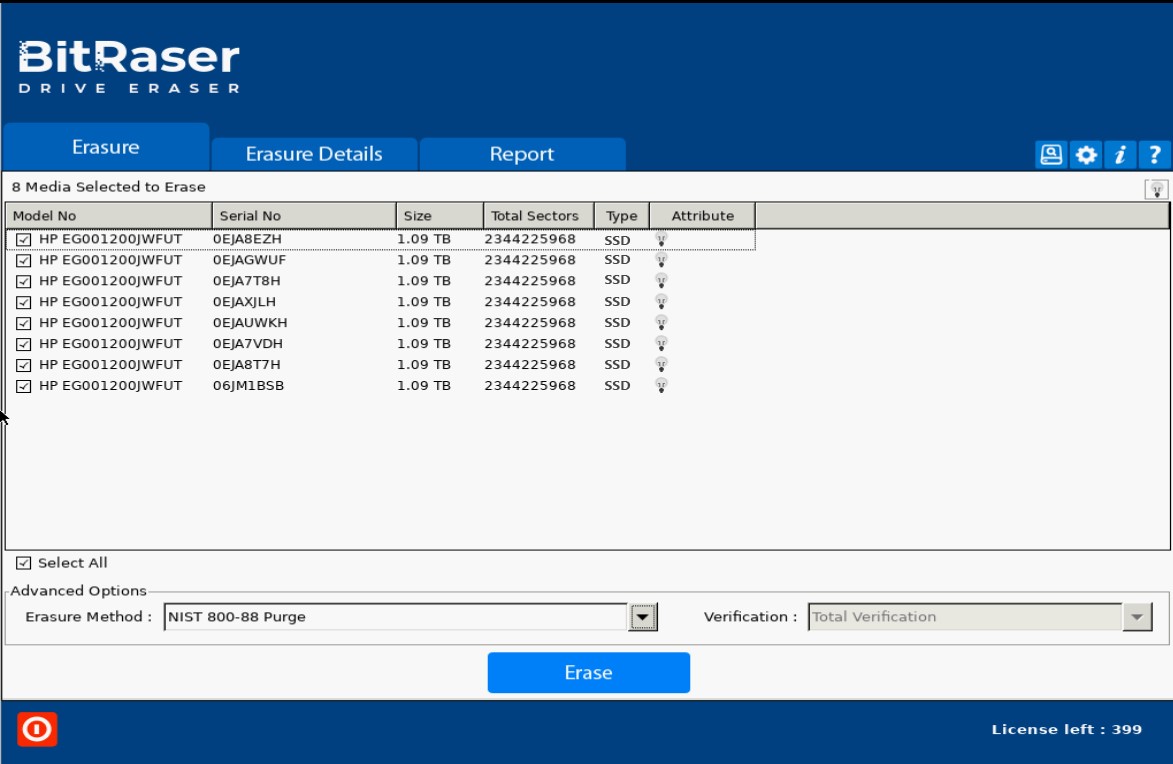This screenshot has width=1173, height=764.
Task: Toggle the Select All checkbox
Action: point(24,563)
